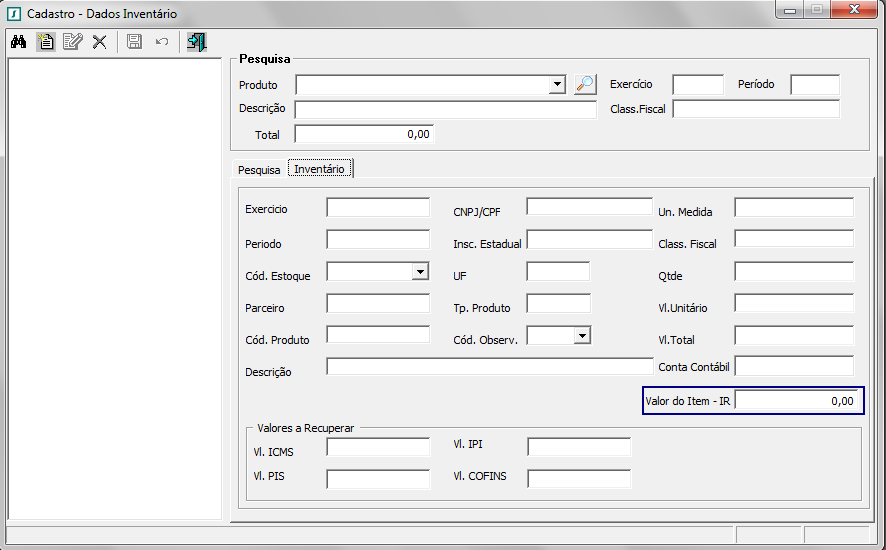Click the CNPJ/CPF input field

pyautogui.click(x=589, y=207)
